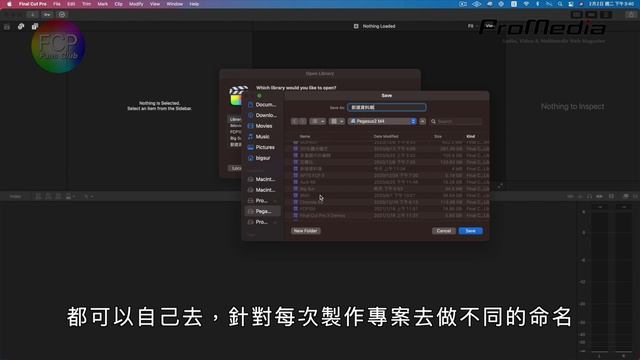Open the Window menu
Screen dimensions: 640x360
(175, 4)
